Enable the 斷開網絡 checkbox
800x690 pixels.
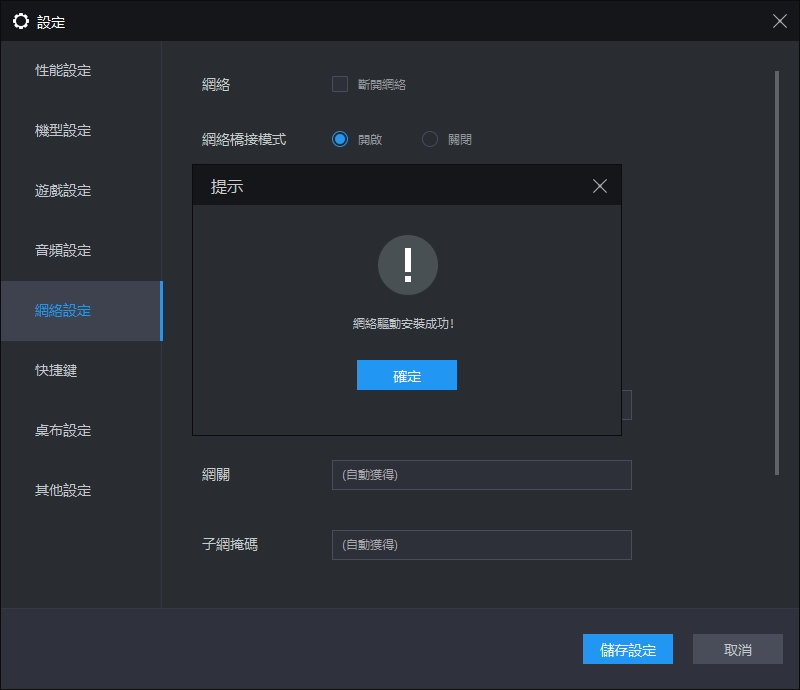[x=340, y=84]
